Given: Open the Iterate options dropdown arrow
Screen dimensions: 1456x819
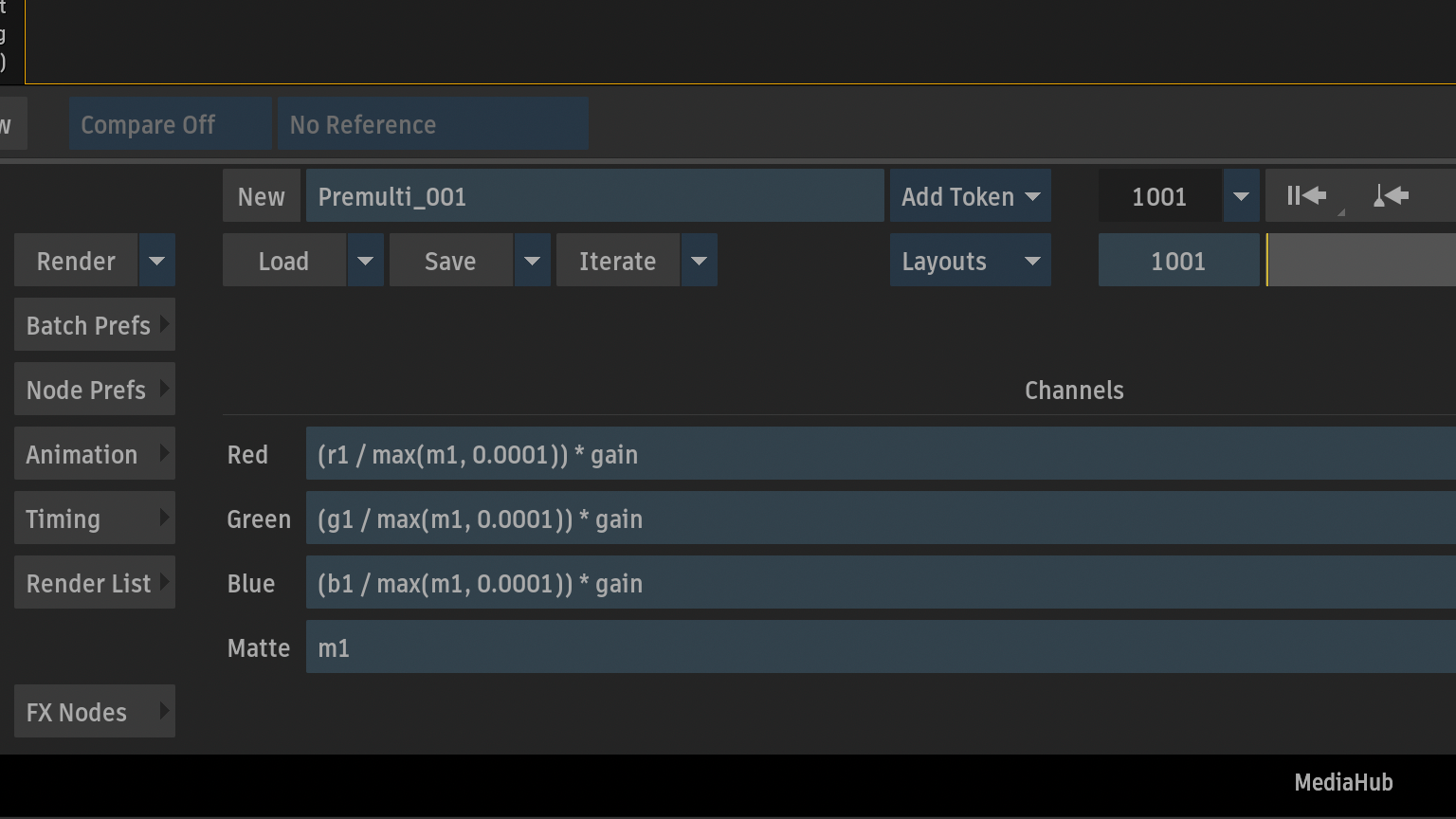Looking at the screenshot, I should (x=700, y=261).
